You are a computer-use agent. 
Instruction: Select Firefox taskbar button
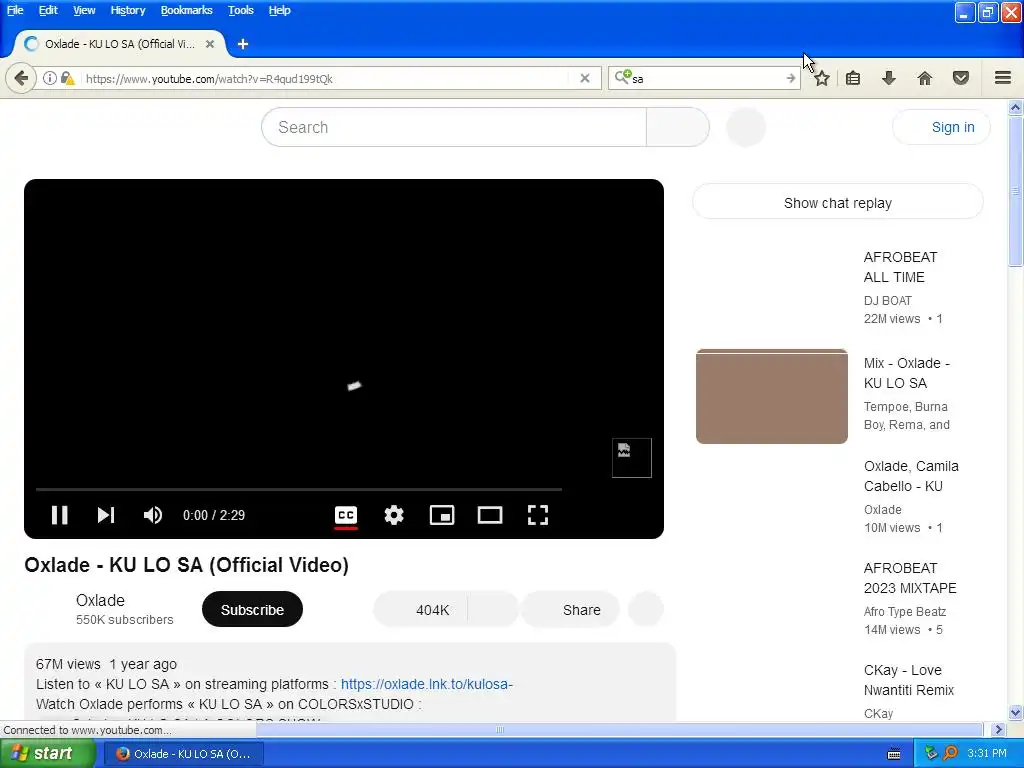click(x=184, y=754)
